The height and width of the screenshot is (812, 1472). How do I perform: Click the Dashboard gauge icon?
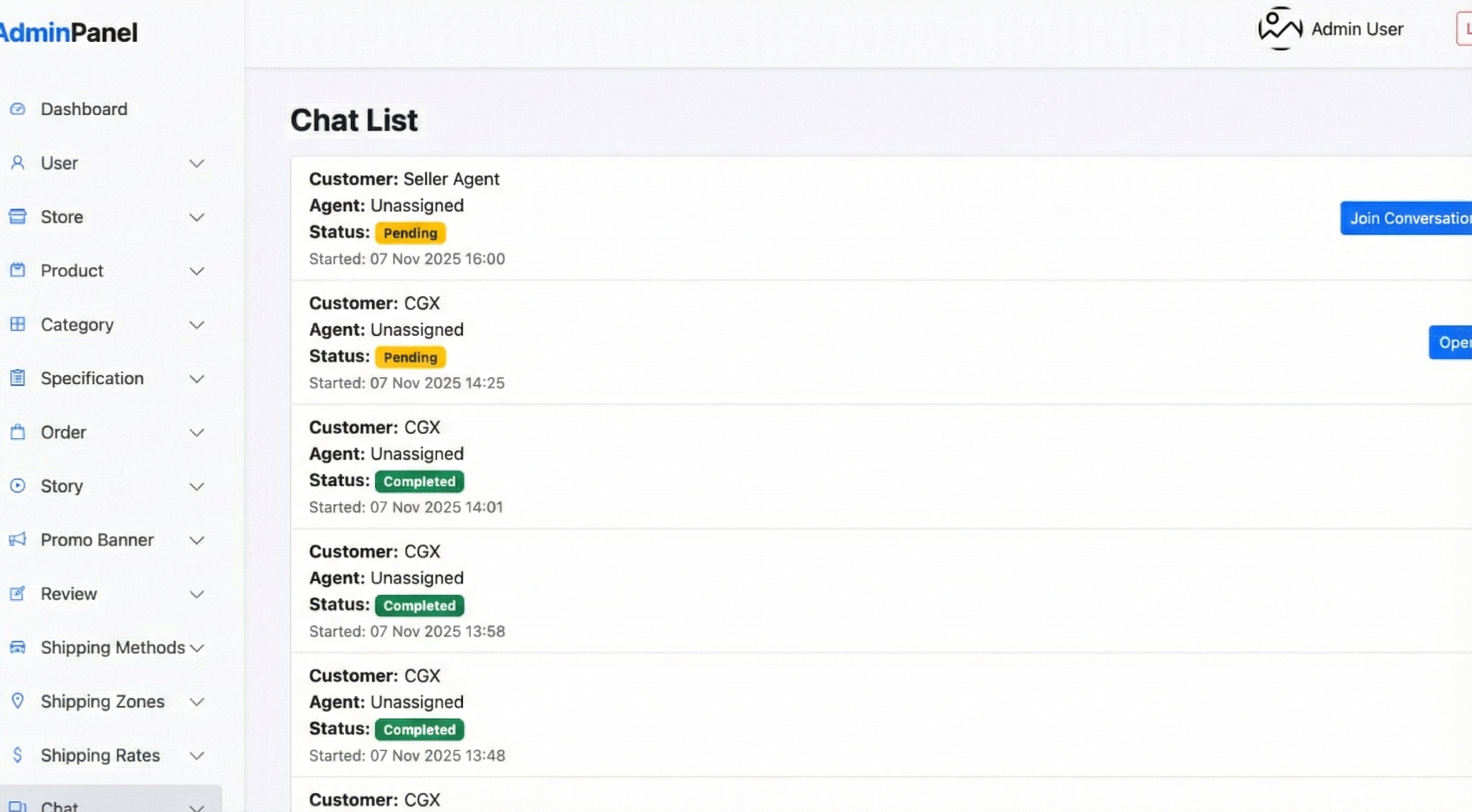18,108
